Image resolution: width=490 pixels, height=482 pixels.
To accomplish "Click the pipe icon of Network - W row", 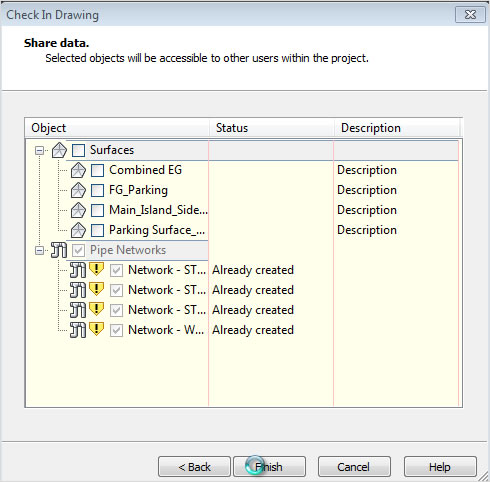I will (78, 330).
